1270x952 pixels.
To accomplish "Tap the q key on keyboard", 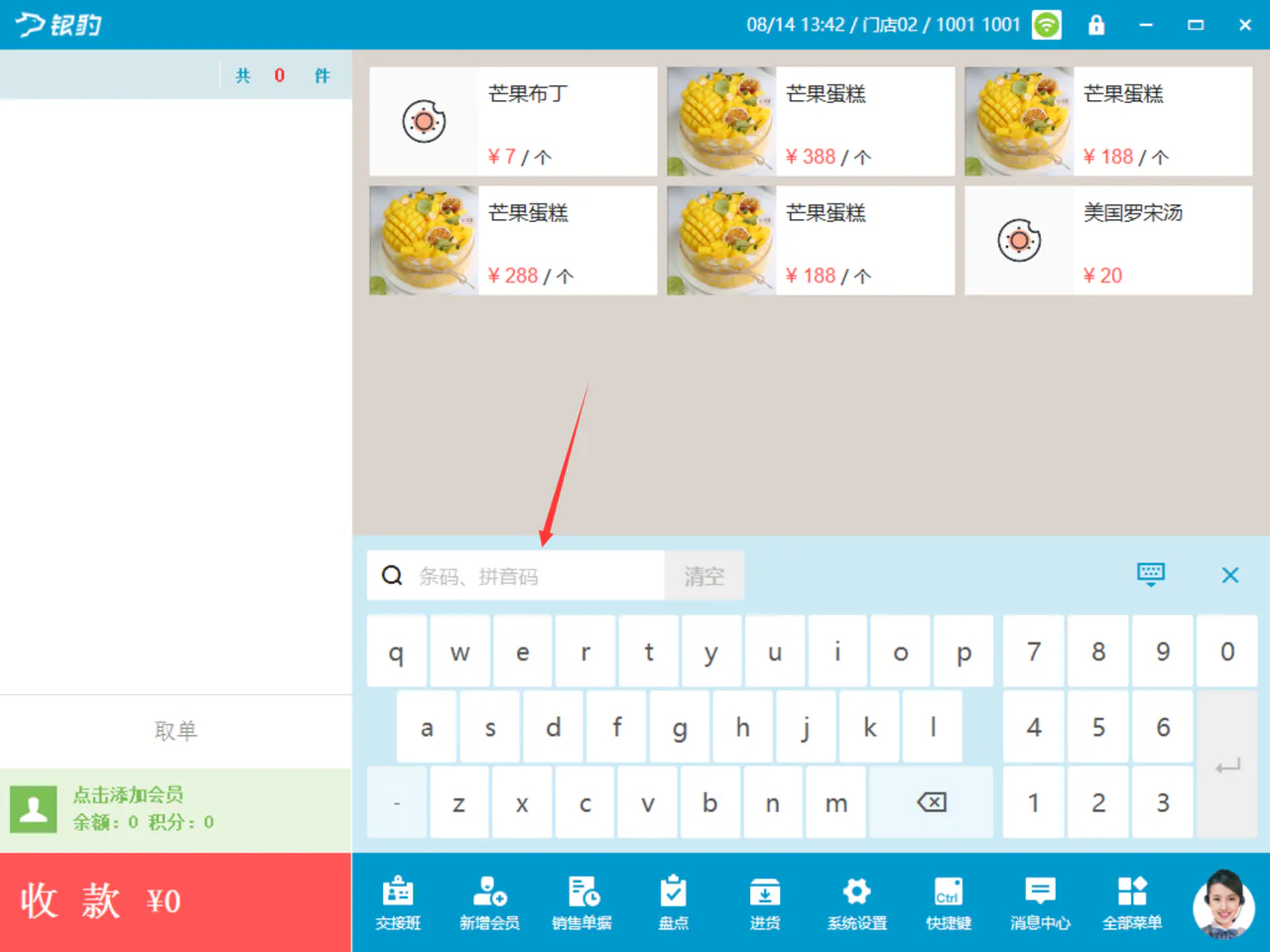I will [x=397, y=652].
